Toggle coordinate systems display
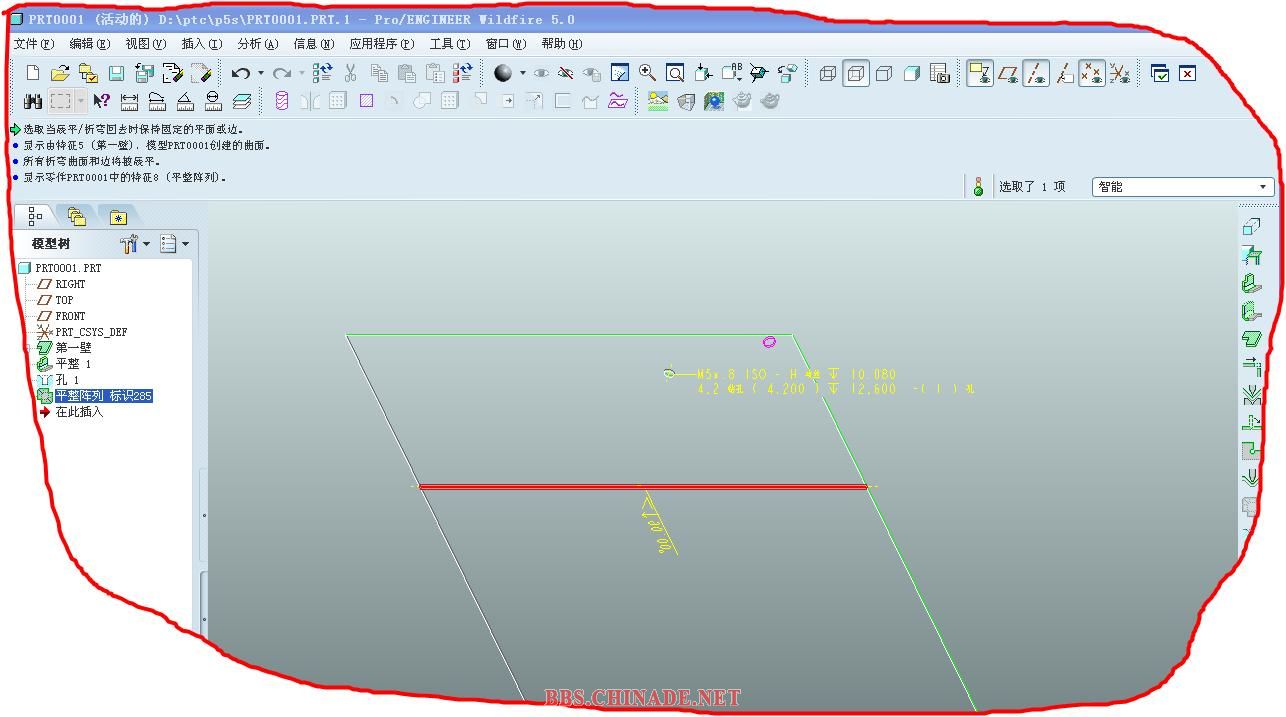 (x=1120, y=73)
